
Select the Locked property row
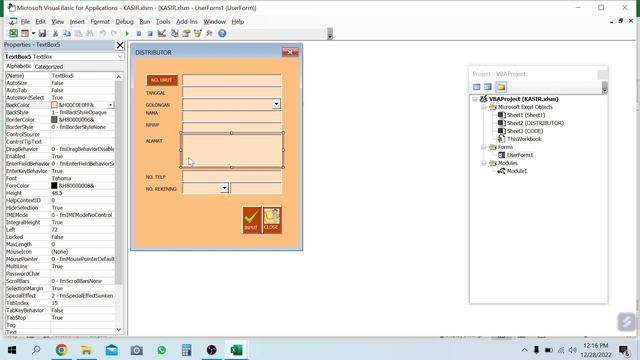[x=60, y=237]
